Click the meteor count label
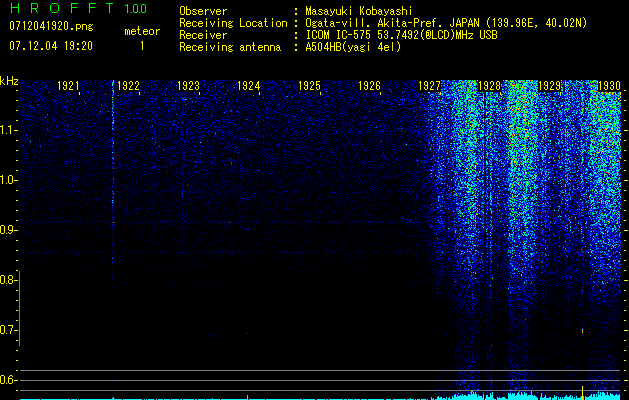 [142, 31]
